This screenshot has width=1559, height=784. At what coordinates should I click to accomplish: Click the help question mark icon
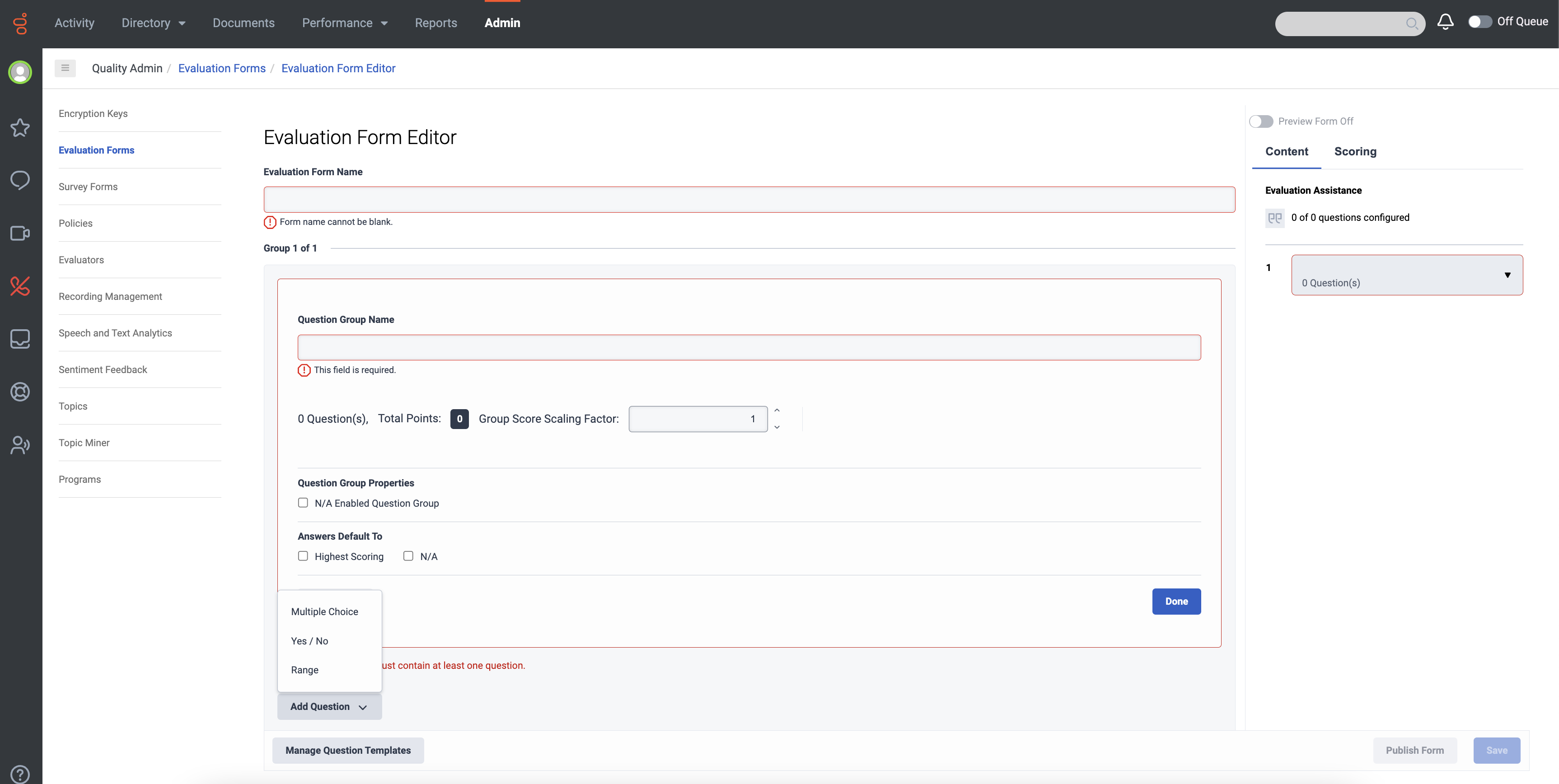click(20, 774)
